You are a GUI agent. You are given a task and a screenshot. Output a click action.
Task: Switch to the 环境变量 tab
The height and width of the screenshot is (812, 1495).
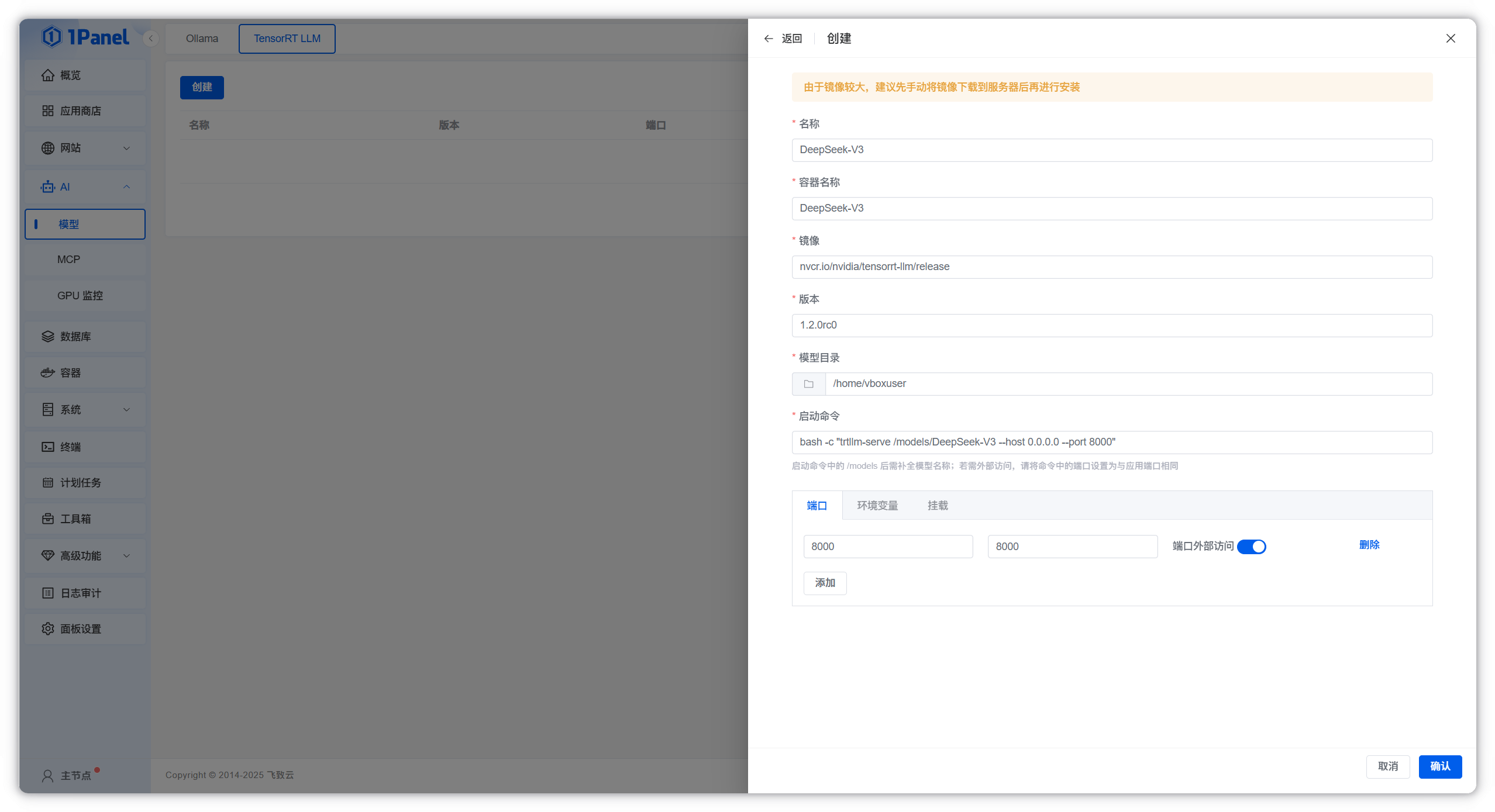coord(877,506)
